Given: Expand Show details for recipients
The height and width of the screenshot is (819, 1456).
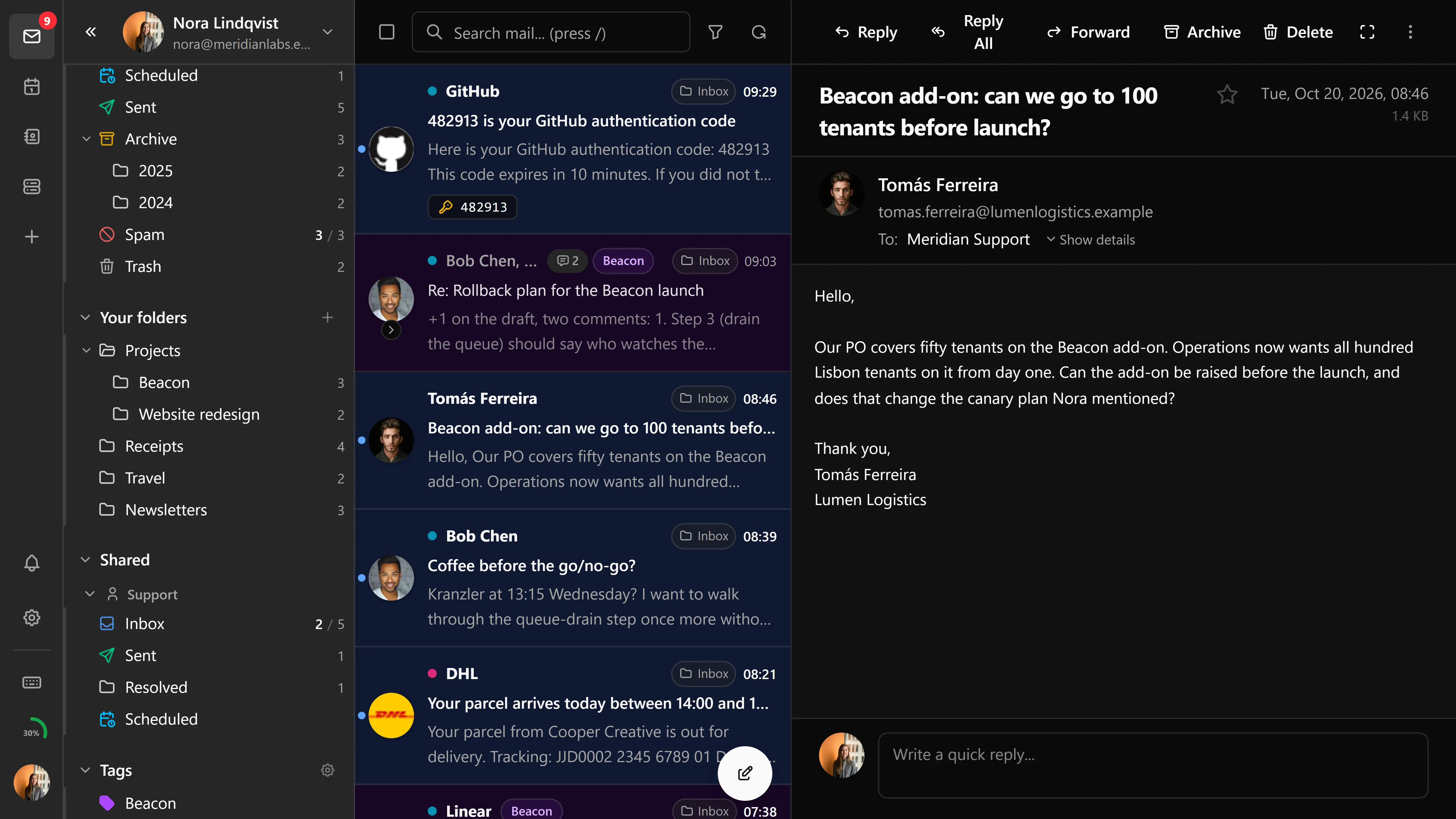Looking at the screenshot, I should (x=1090, y=240).
